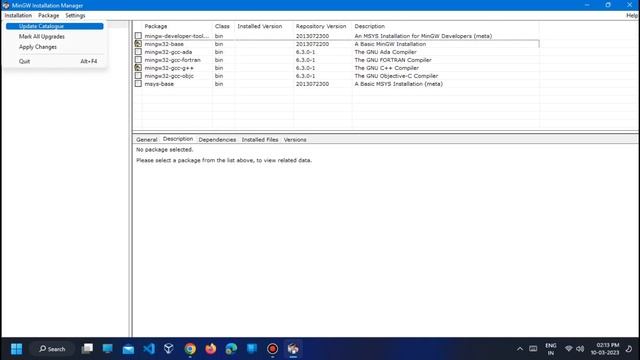The image size is (640, 360).
Task: Open the globe app on taskbar
Action: pyautogui.click(x=231, y=349)
